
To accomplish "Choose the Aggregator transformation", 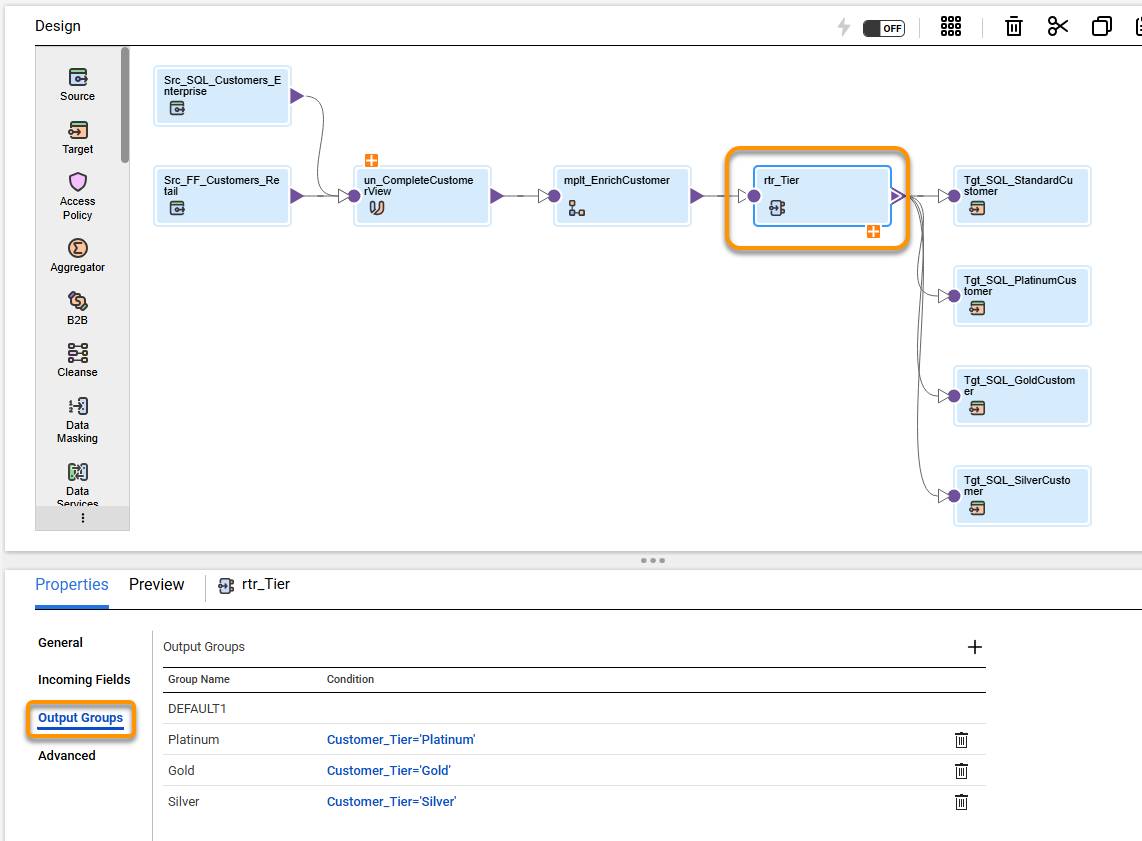I will [77, 256].
